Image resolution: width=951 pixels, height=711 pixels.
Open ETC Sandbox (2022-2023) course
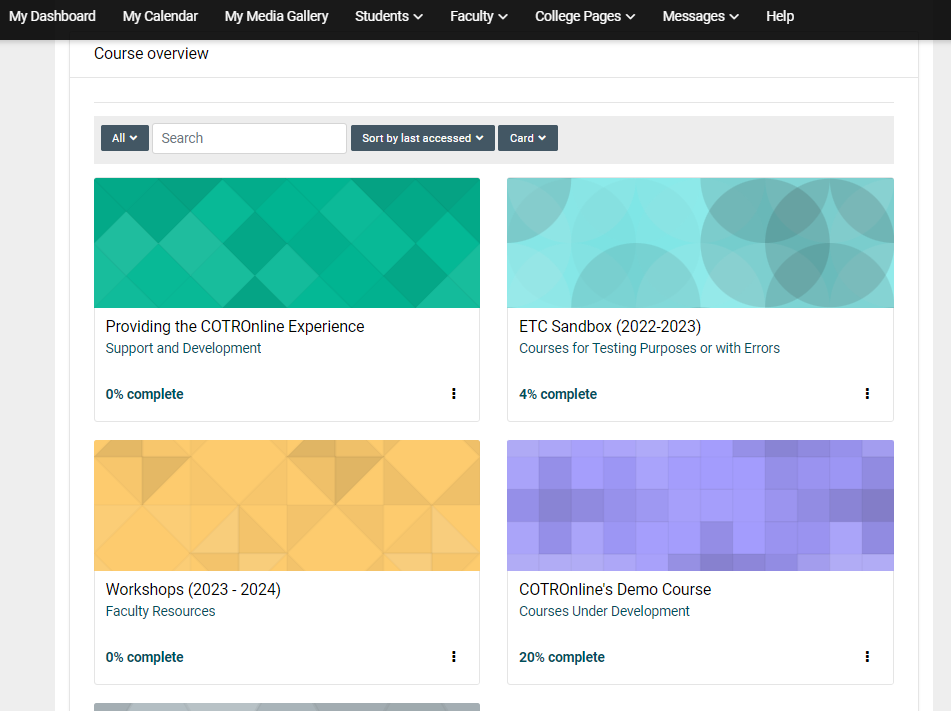click(610, 326)
